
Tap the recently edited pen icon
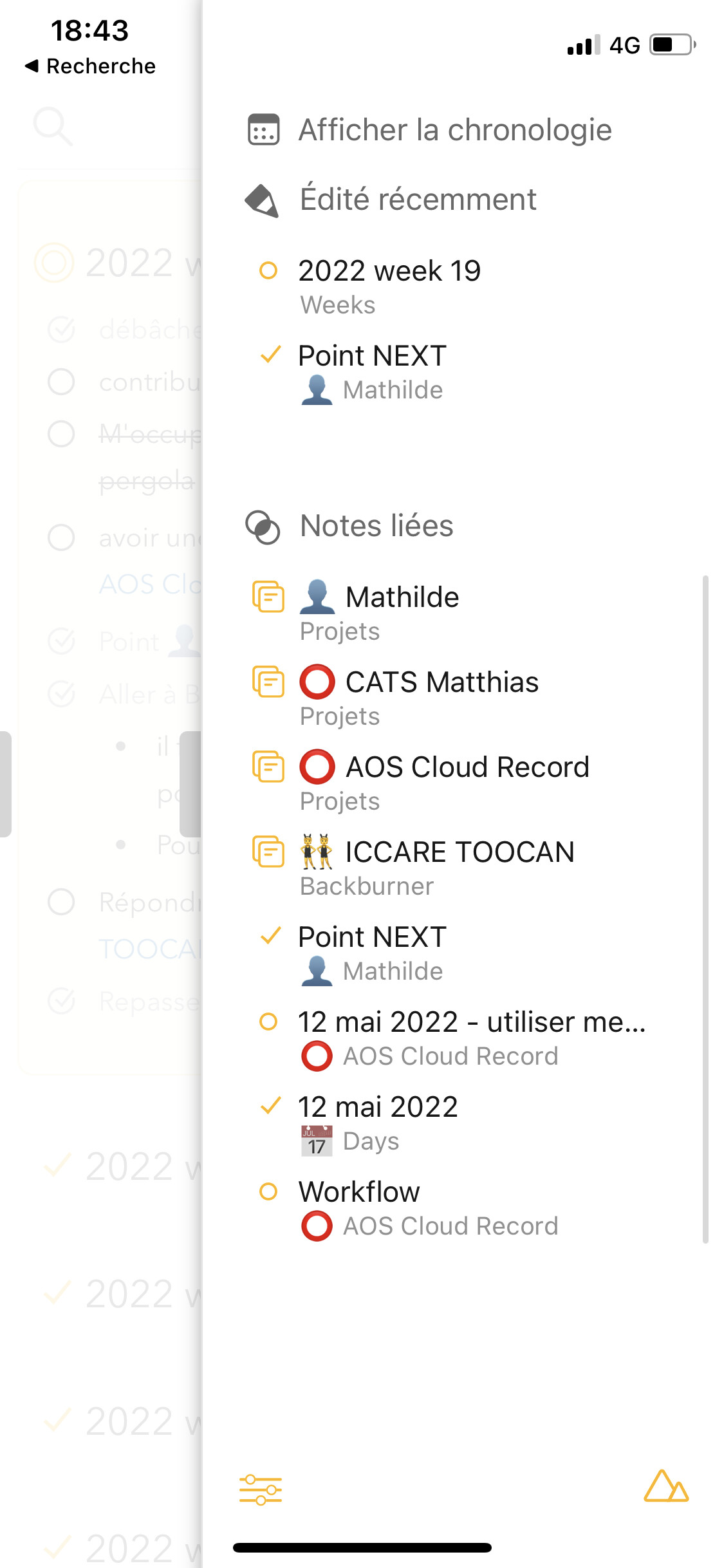coord(263,201)
